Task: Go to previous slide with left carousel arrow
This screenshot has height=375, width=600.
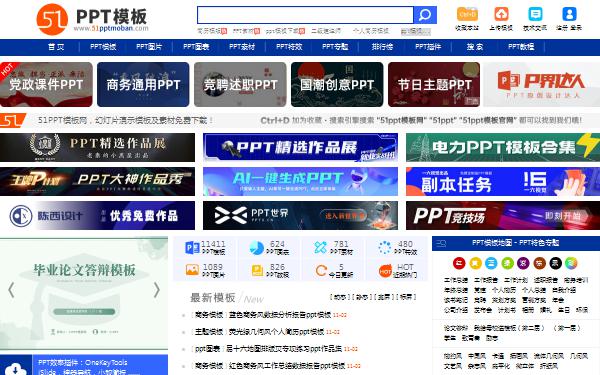Action: (11, 290)
